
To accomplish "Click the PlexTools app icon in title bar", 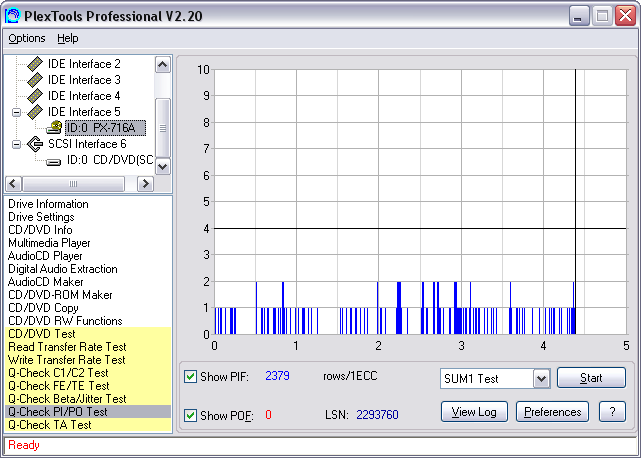I will (12, 16).
